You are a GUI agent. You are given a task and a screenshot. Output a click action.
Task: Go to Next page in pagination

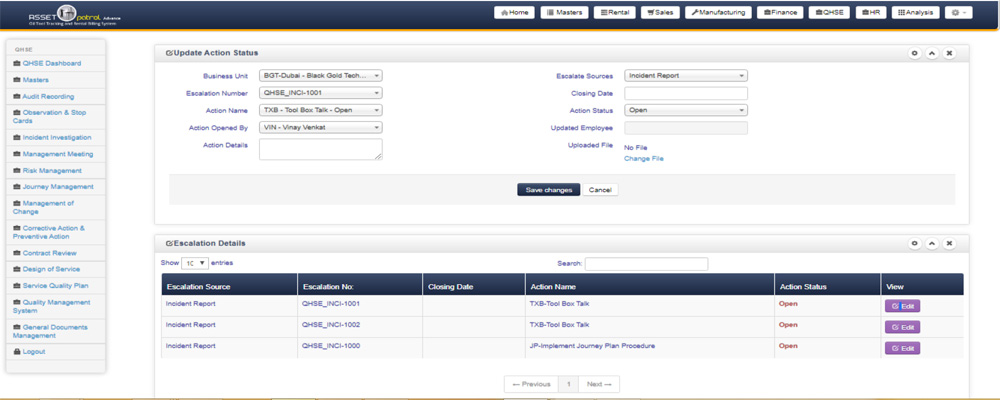pos(599,384)
